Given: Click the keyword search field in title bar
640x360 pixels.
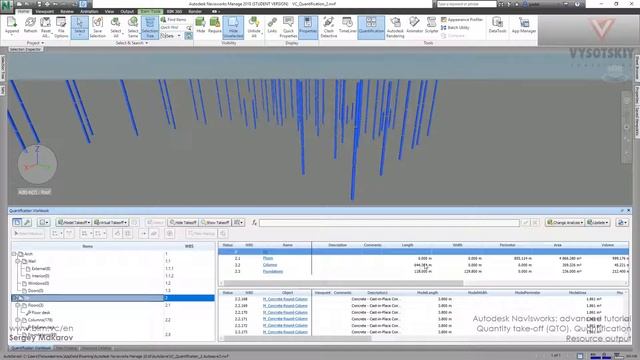Looking at the screenshot, I should coord(466,4).
